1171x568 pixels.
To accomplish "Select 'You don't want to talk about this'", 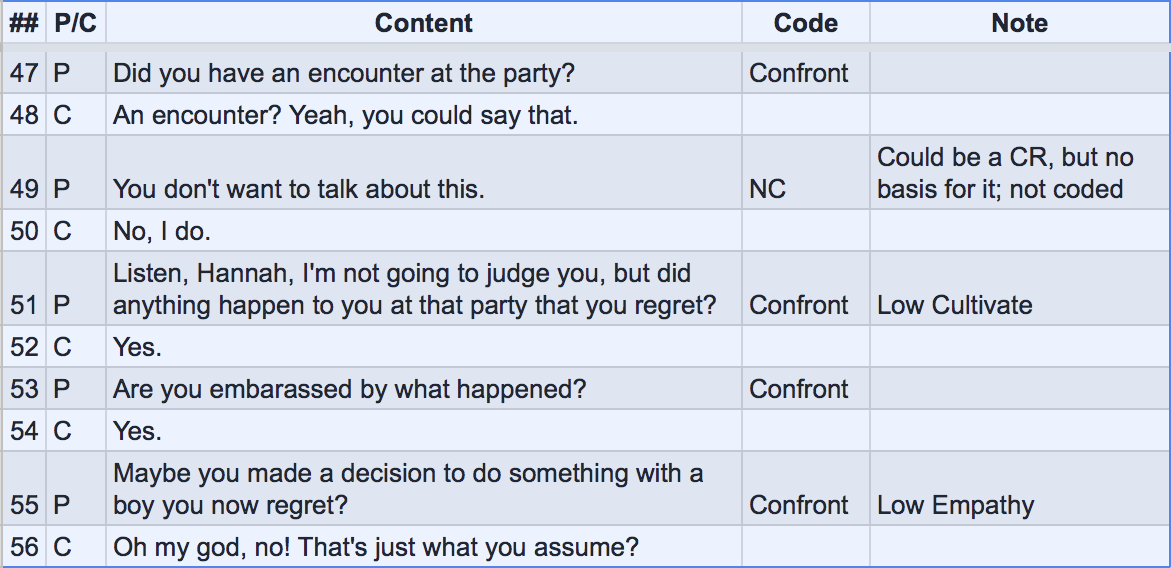I will tap(298, 189).
